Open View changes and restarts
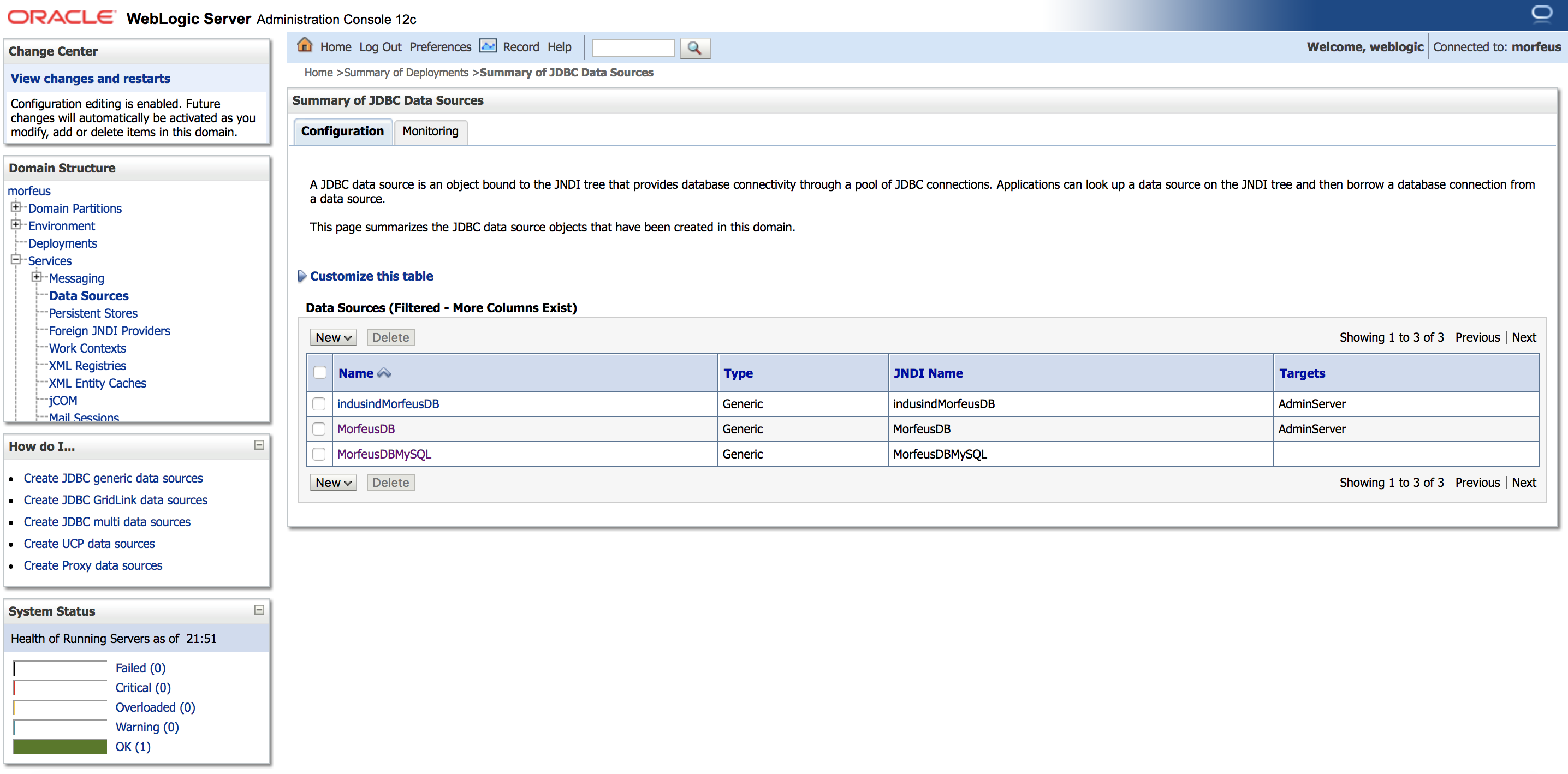This screenshot has width=1568, height=774. click(91, 79)
